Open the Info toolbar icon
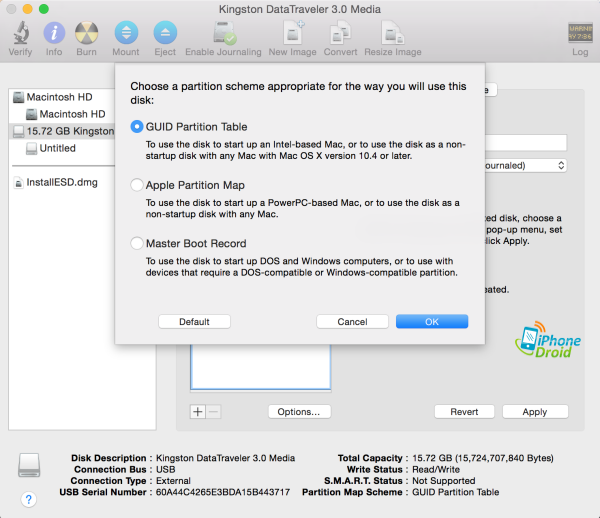 [x=54, y=33]
